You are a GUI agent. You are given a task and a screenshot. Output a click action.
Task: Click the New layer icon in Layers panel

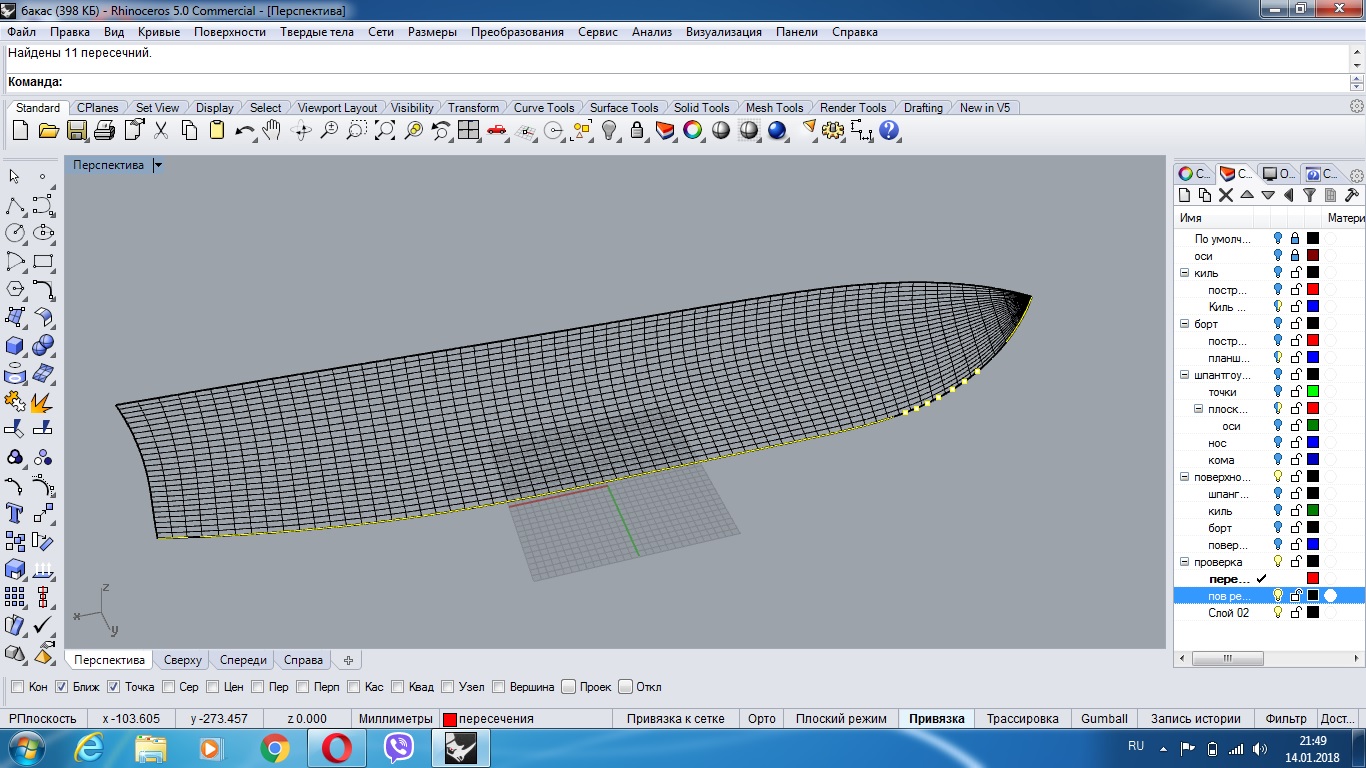[x=1185, y=195]
